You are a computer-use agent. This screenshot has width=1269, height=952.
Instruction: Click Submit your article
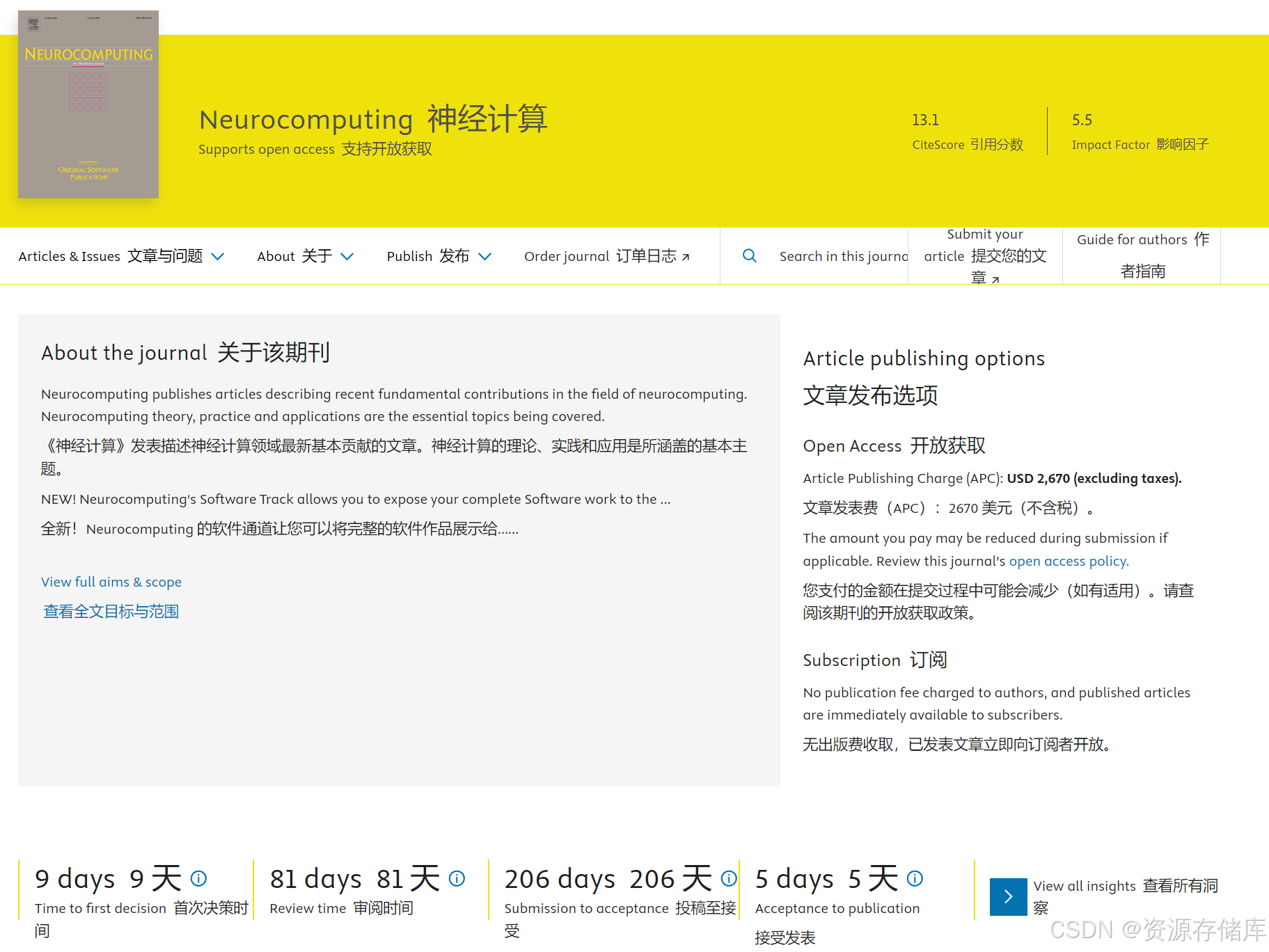click(x=984, y=256)
